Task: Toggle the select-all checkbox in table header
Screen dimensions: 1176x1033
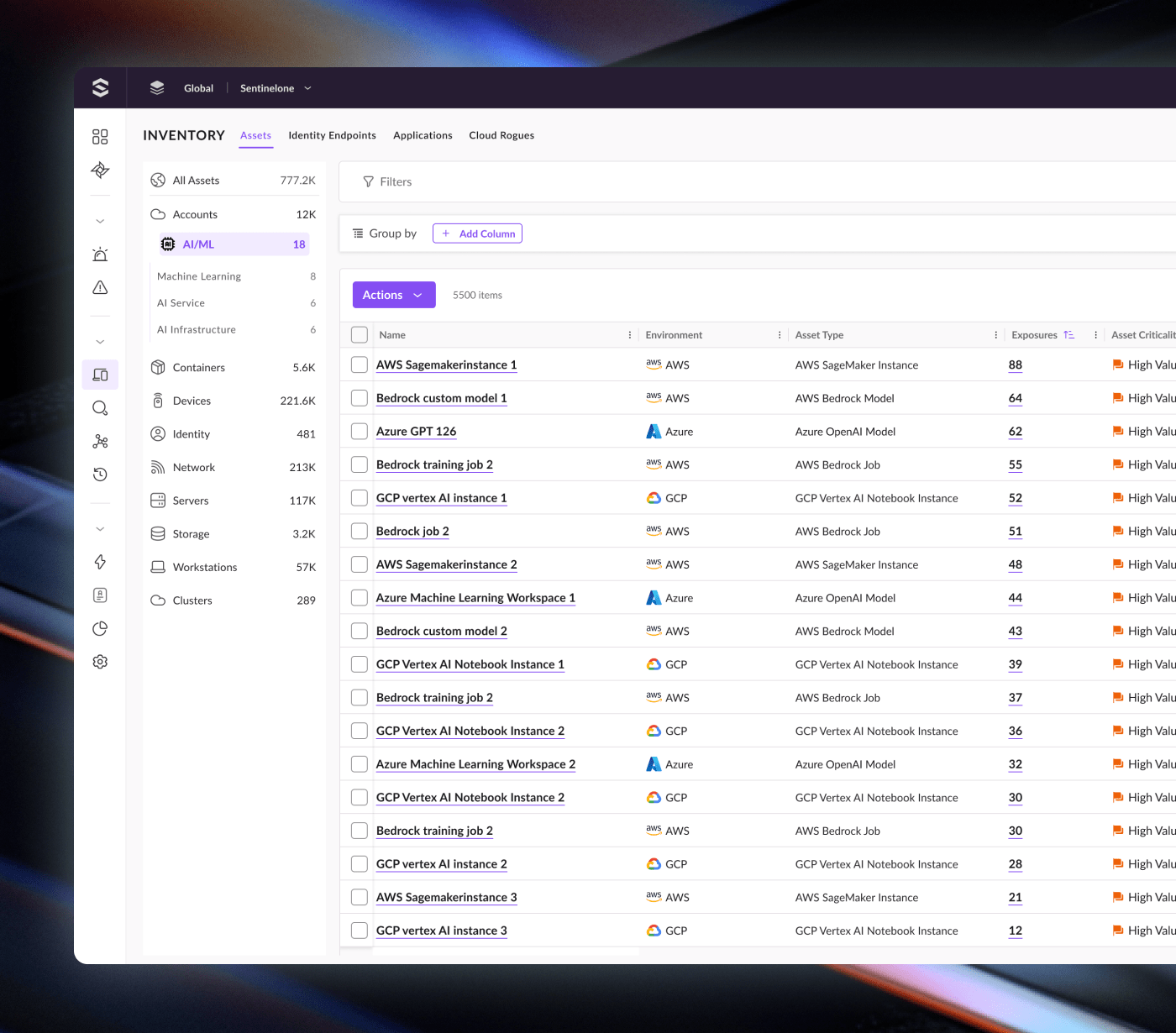Action: pyautogui.click(x=360, y=335)
